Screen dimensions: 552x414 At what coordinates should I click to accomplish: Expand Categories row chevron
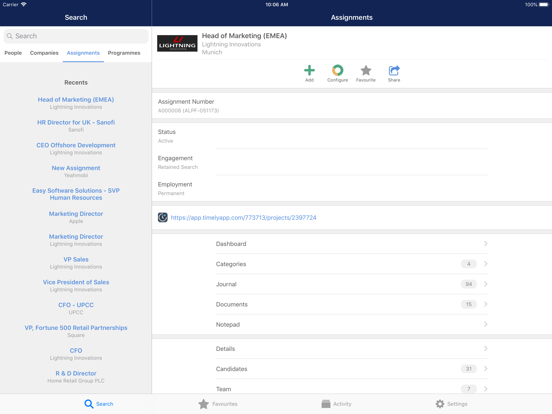click(x=485, y=264)
